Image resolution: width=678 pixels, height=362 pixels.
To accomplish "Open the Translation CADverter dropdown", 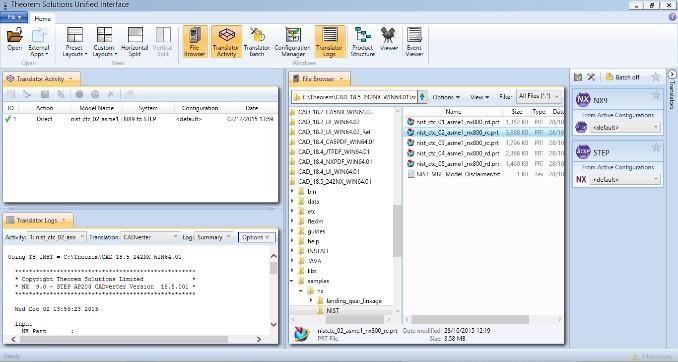I will click(150, 237).
